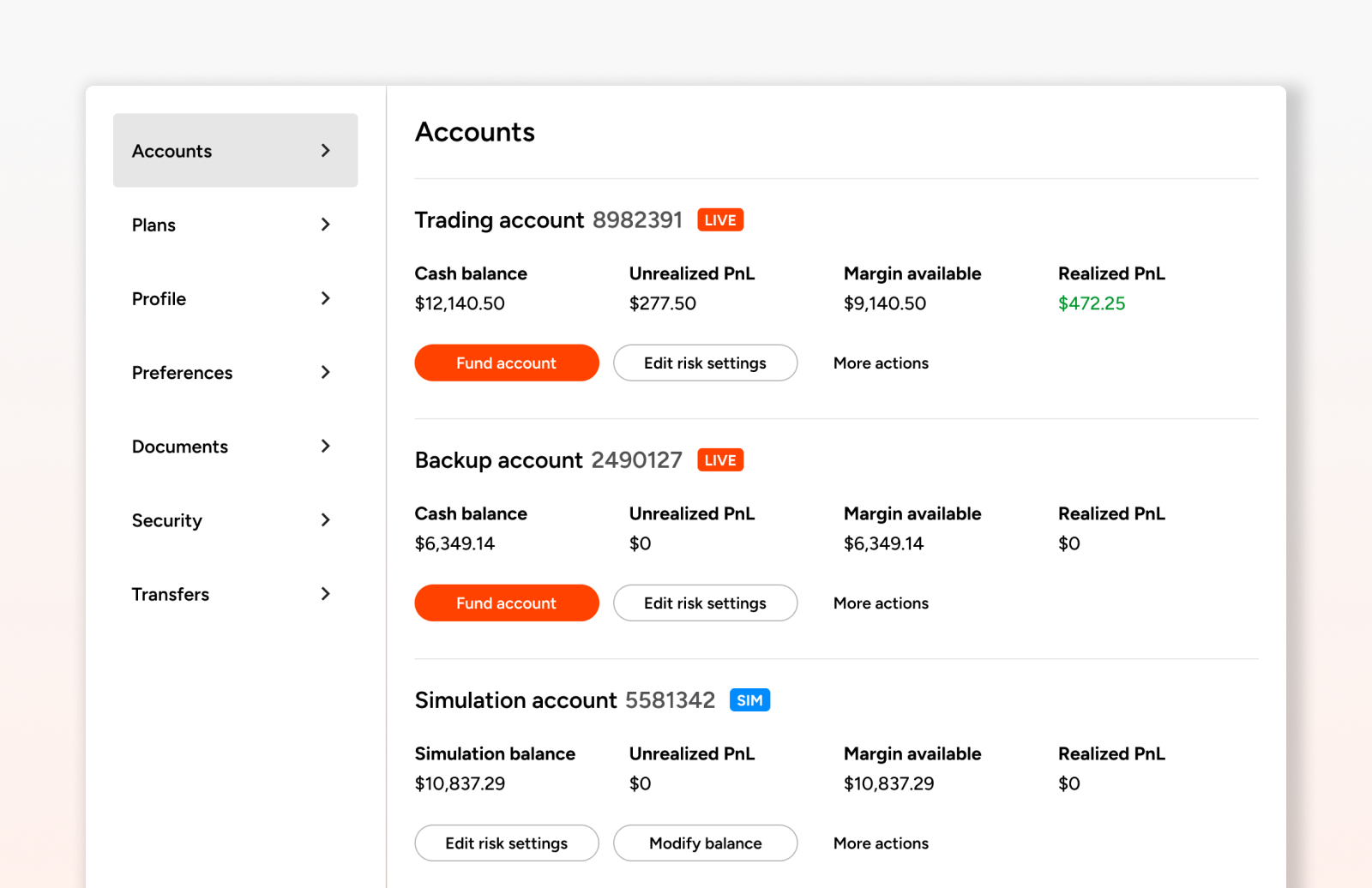
Task: Open Preferences via its chevron arrow
Action: [x=325, y=372]
